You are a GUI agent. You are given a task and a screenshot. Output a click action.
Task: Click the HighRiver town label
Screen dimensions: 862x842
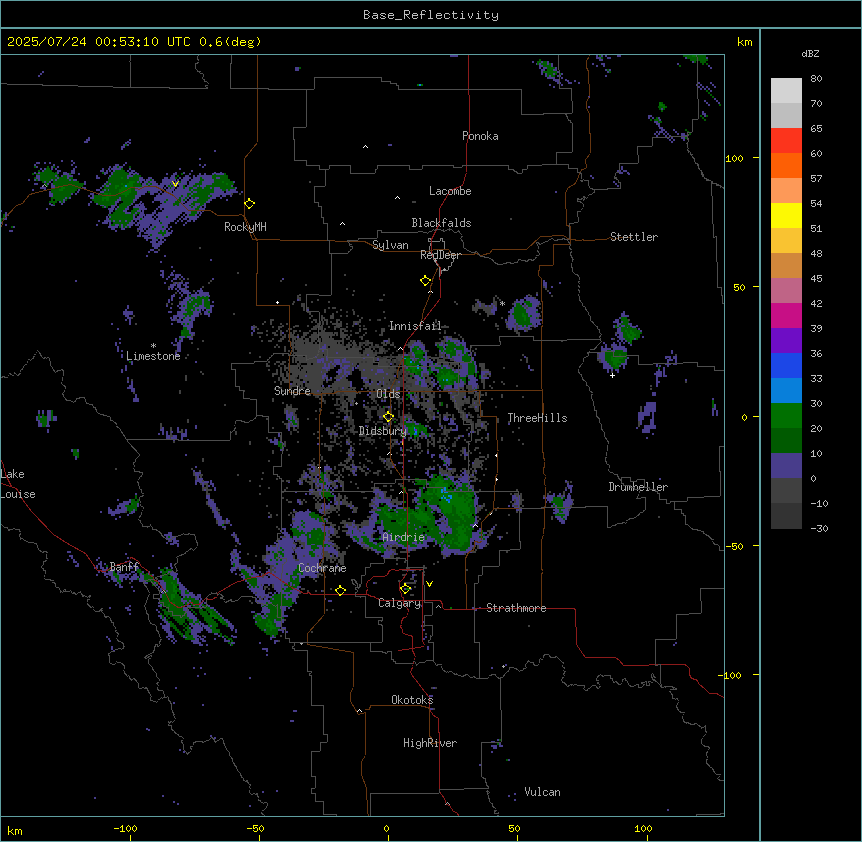[x=430, y=743]
